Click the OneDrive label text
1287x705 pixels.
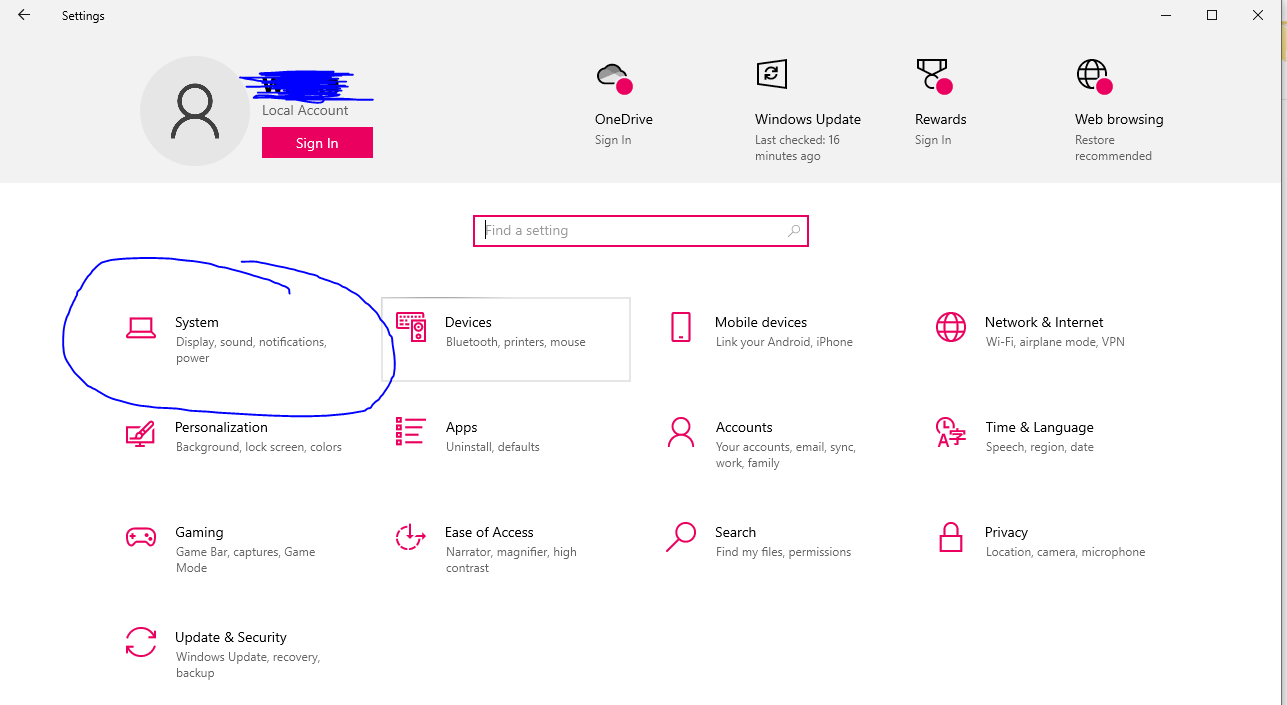pos(624,119)
